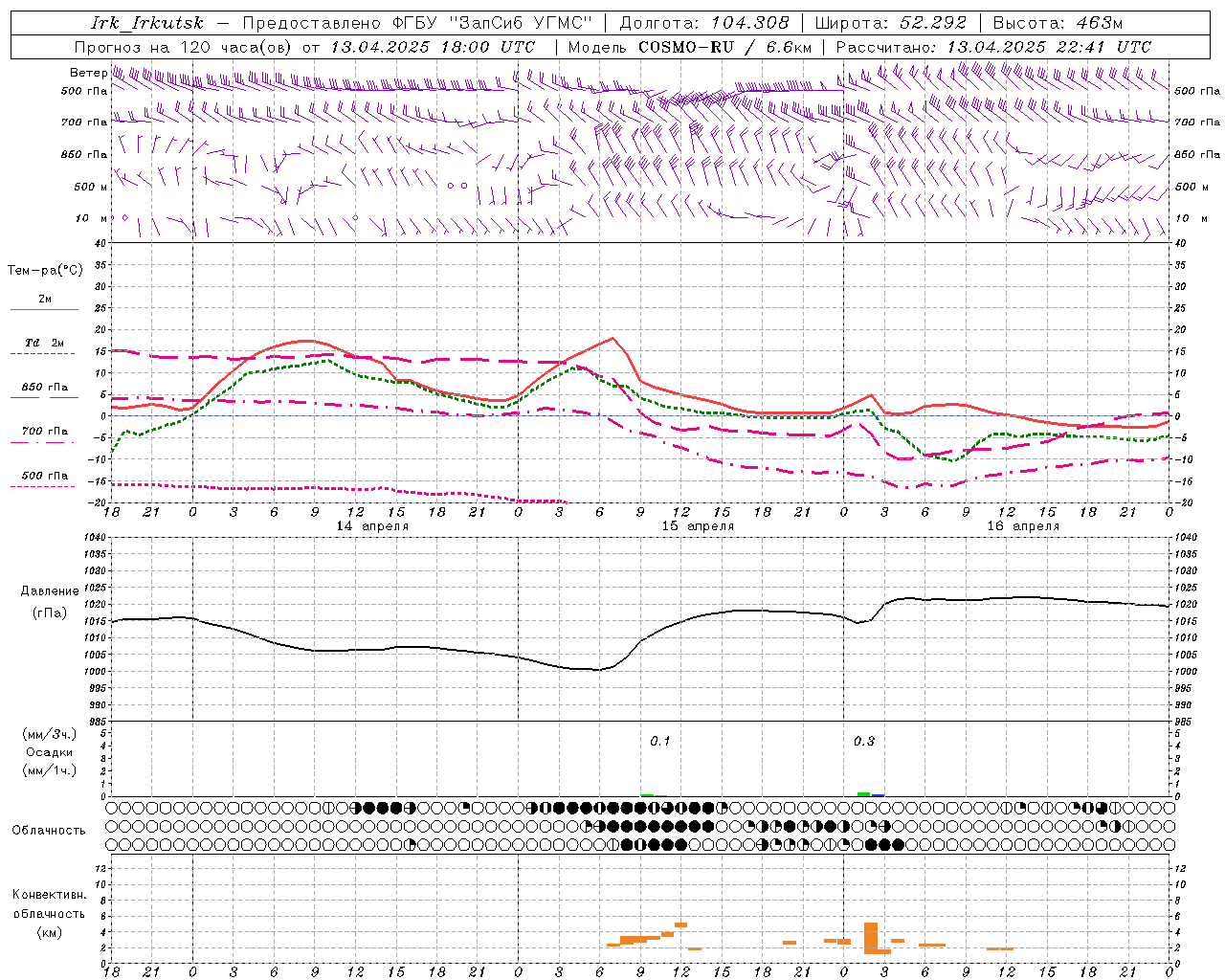Click the (мм/1ч.) precipitation unit label
Image resolution: width=1225 pixels, height=980 pixels.
click(50, 770)
